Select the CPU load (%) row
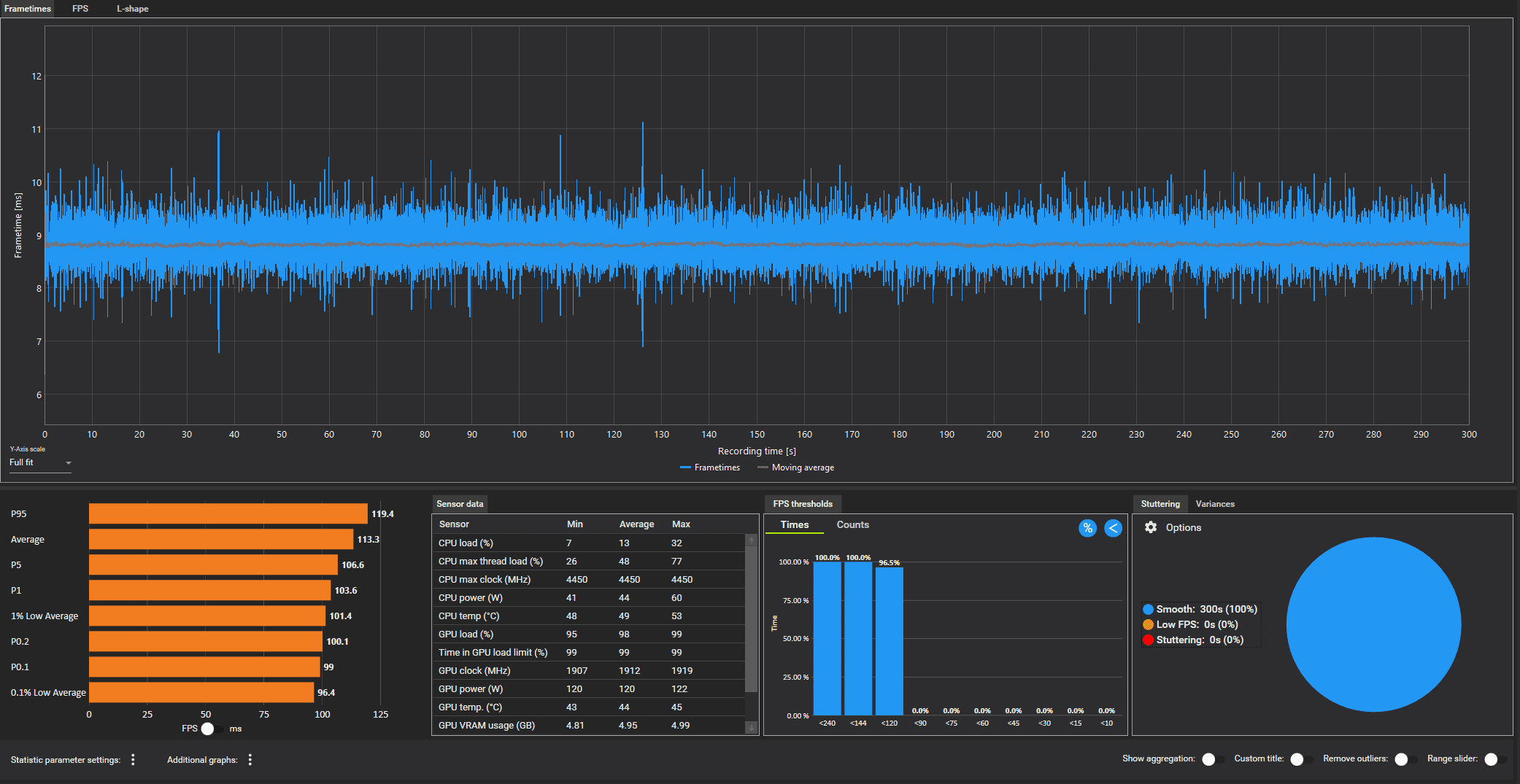Viewport: 1520px width, 784px height. [589, 543]
